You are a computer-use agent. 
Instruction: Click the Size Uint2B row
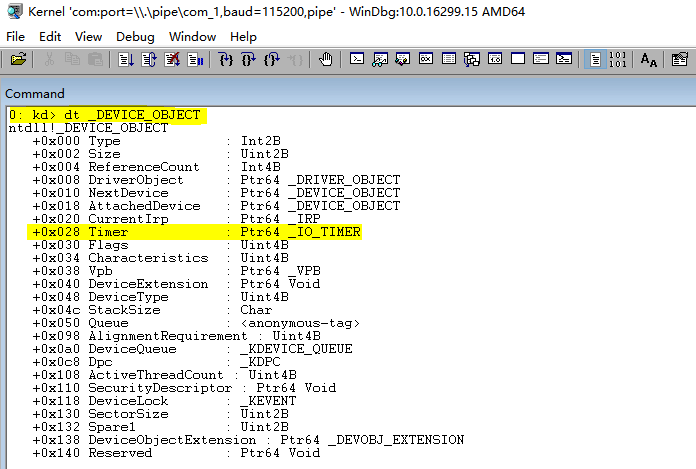[160, 154]
